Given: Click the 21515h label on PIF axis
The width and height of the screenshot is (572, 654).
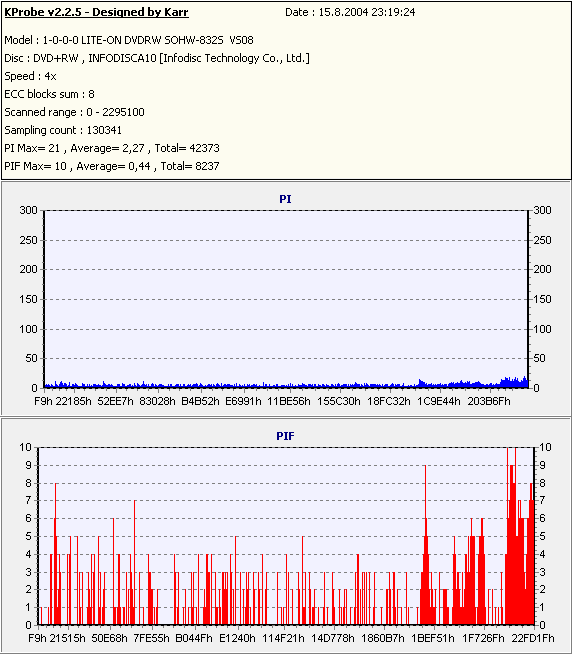Looking at the screenshot, I should click(x=68, y=638).
